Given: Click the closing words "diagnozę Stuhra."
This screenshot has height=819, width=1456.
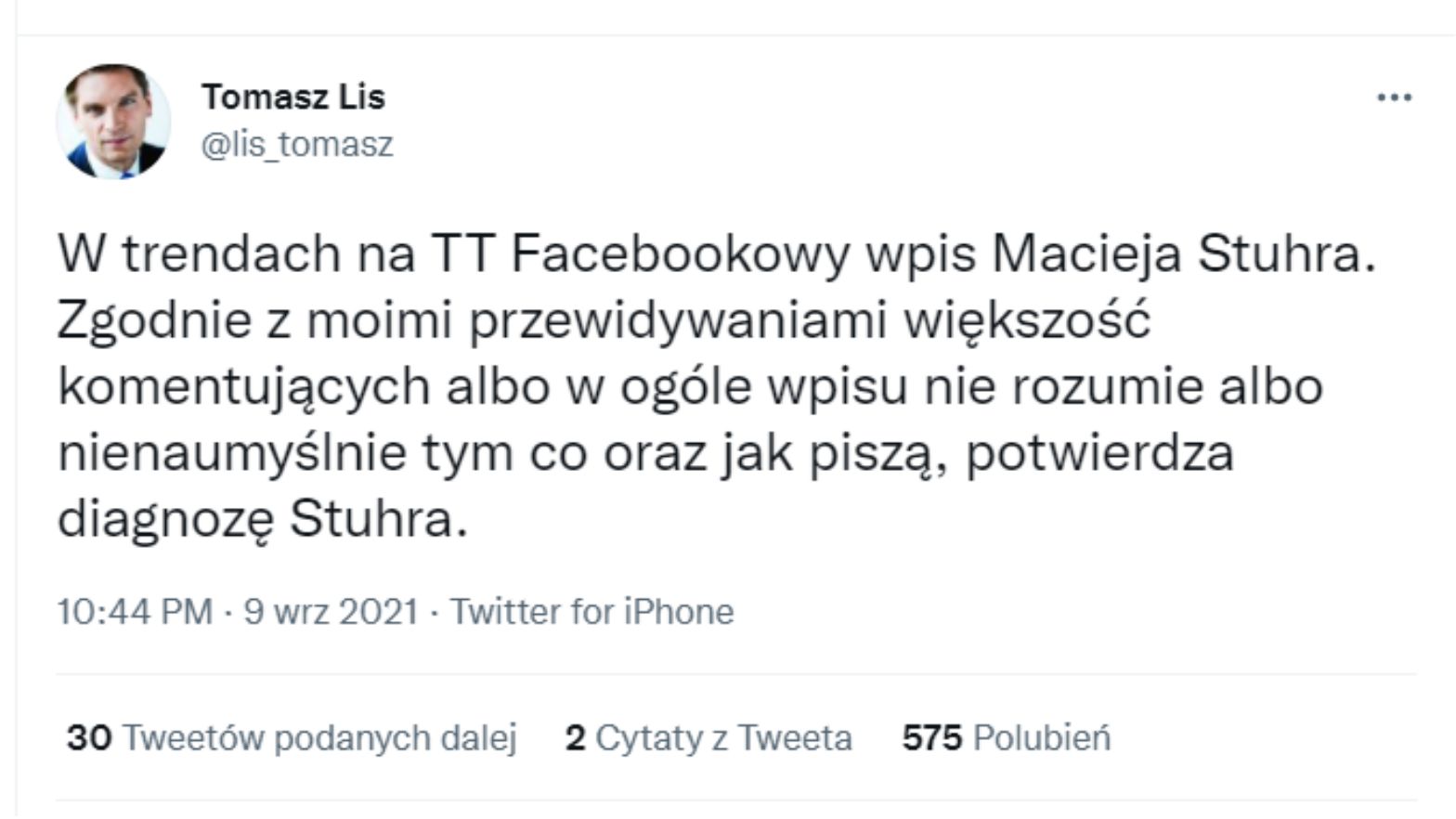Looking at the screenshot, I should [x=263, y=519].
